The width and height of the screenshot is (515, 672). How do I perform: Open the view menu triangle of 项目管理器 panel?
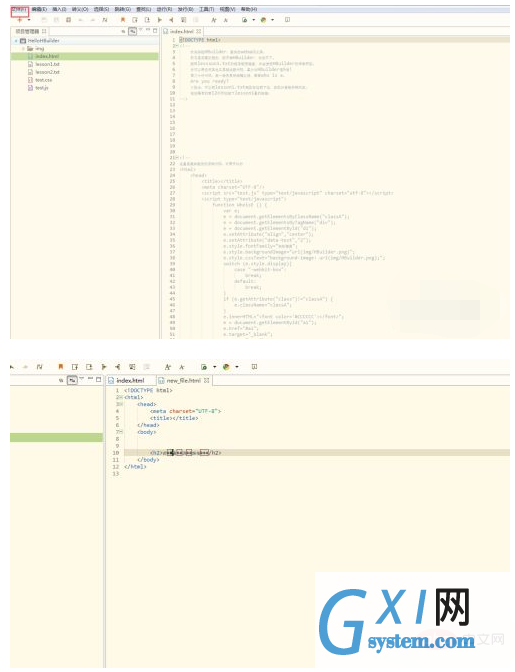141,30
